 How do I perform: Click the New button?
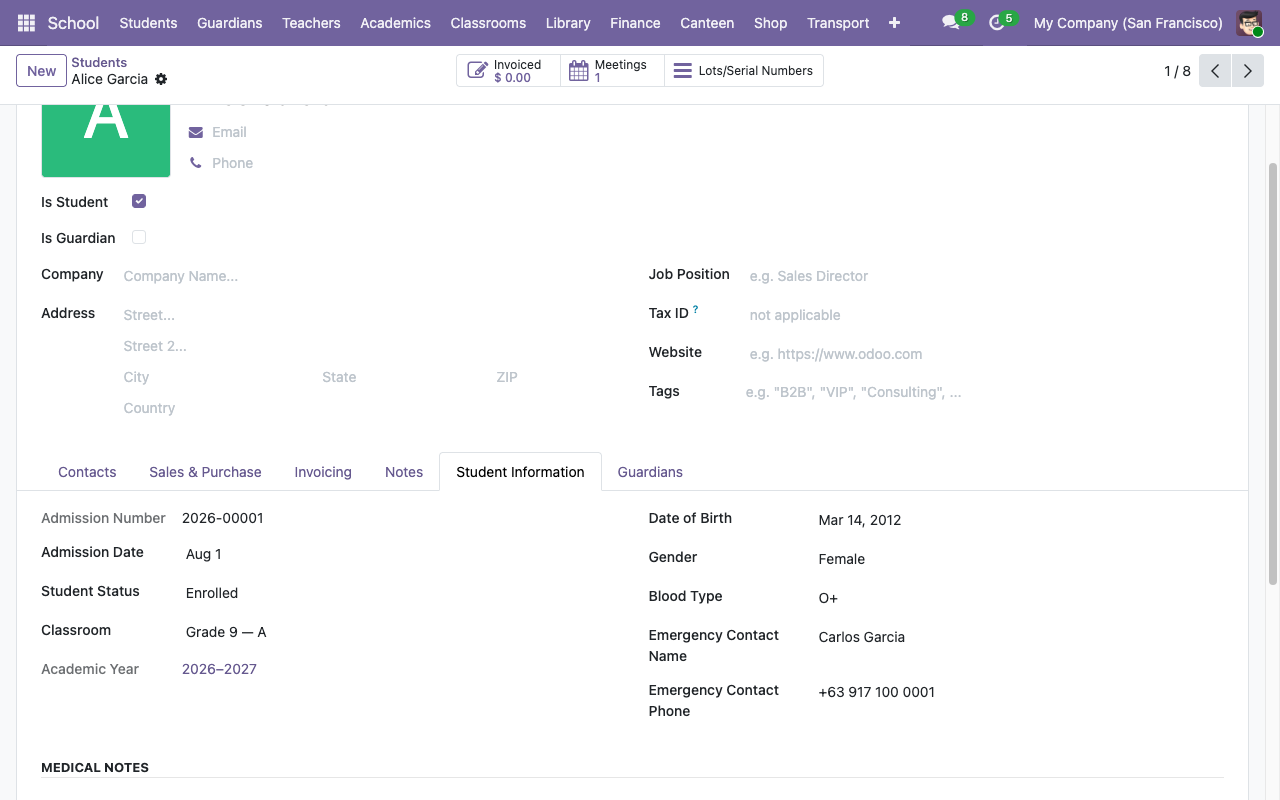41,71
